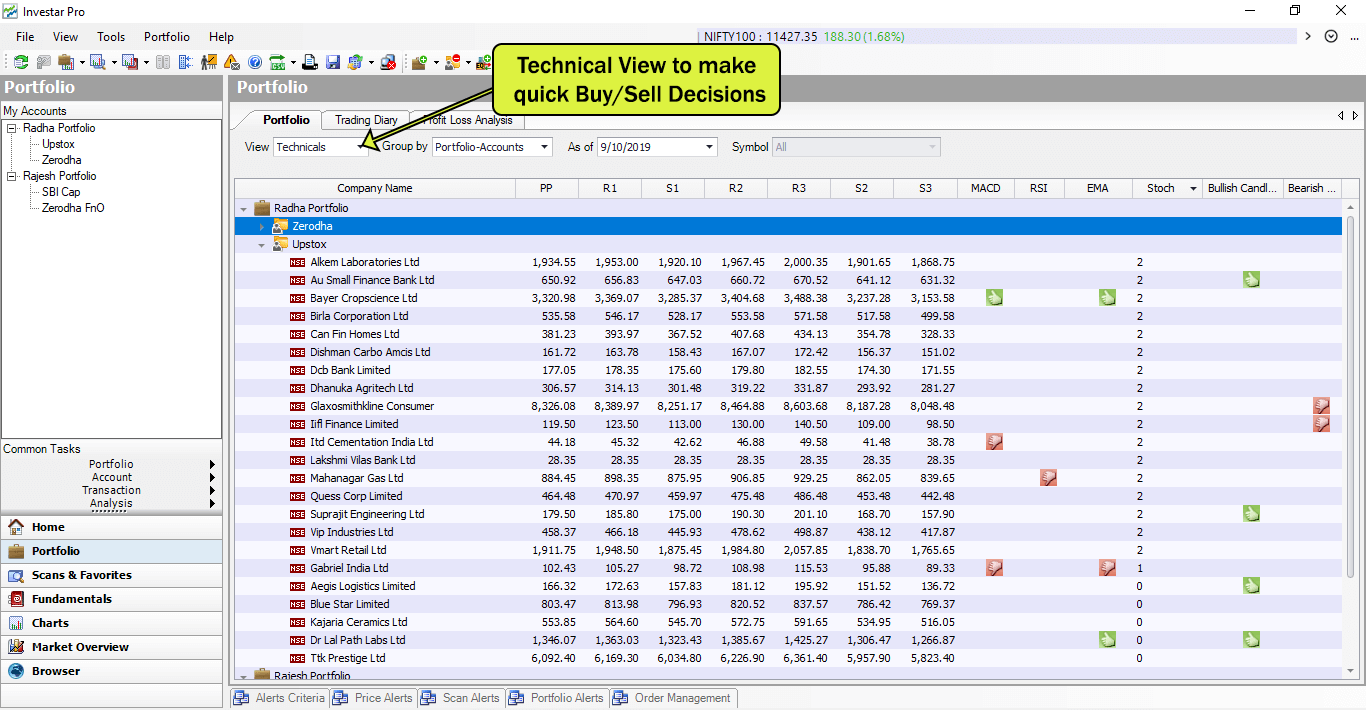Screen dimensions: 1366x710
Task: Click the Save toolbar icon
Action: 333,61
